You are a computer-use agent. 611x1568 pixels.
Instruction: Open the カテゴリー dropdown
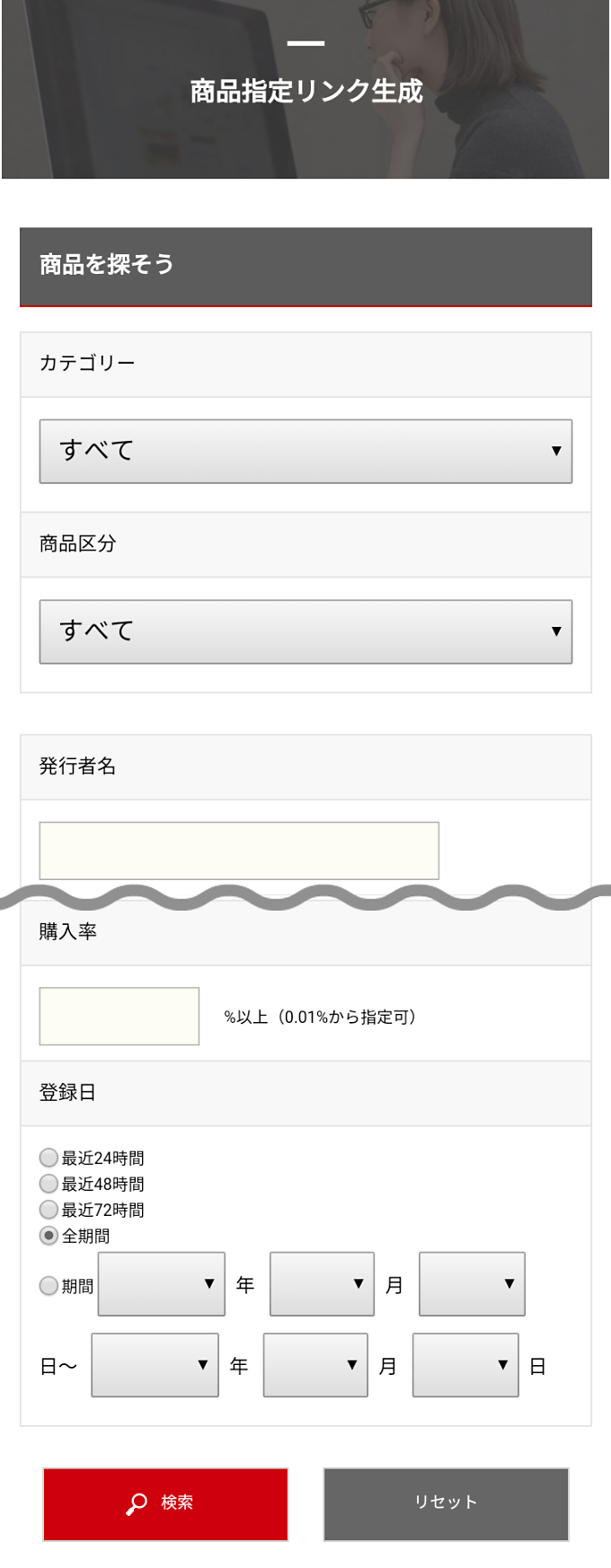305,451
